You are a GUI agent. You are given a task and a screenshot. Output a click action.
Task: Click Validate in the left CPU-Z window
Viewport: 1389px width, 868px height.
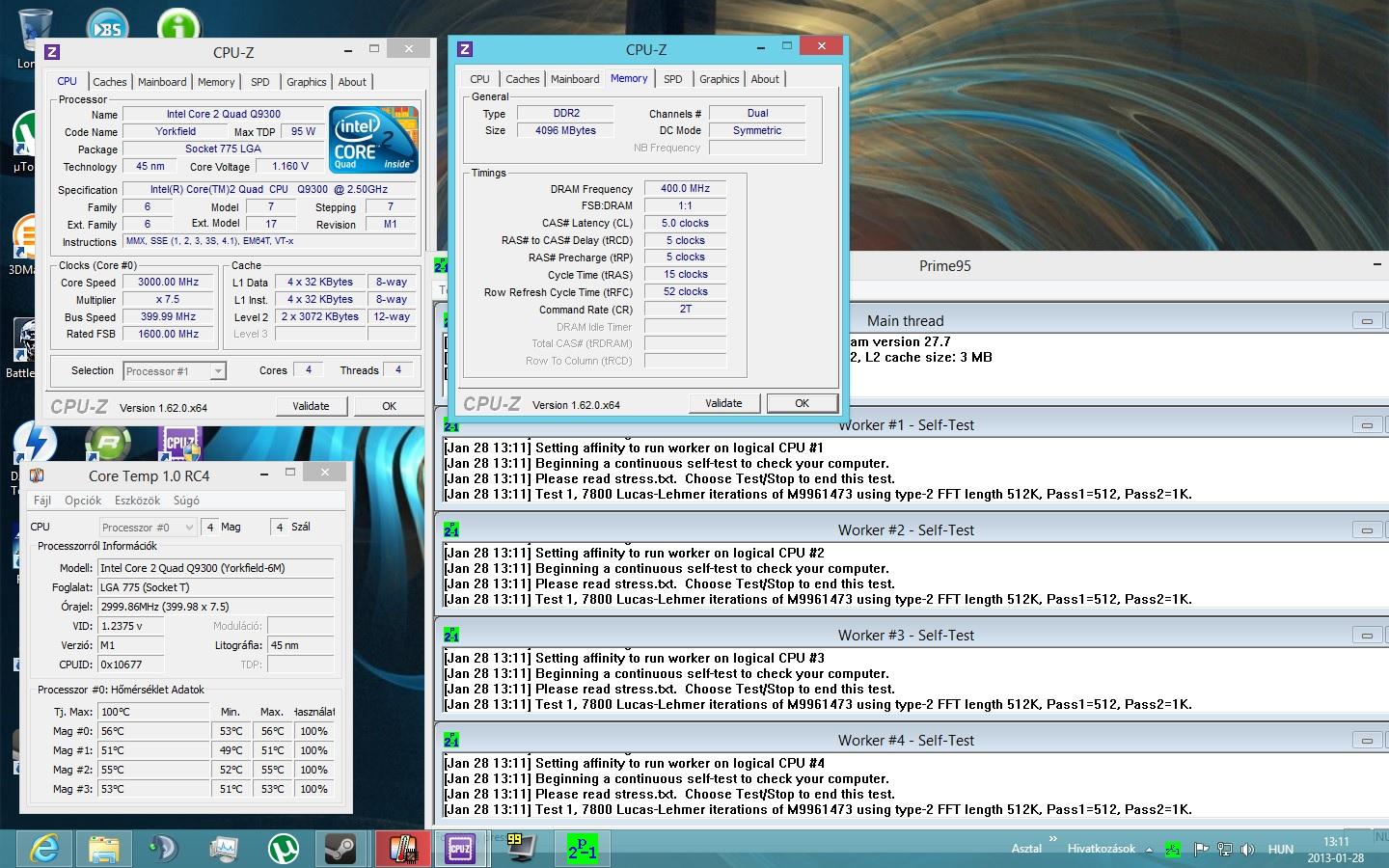tap(311, 406)
